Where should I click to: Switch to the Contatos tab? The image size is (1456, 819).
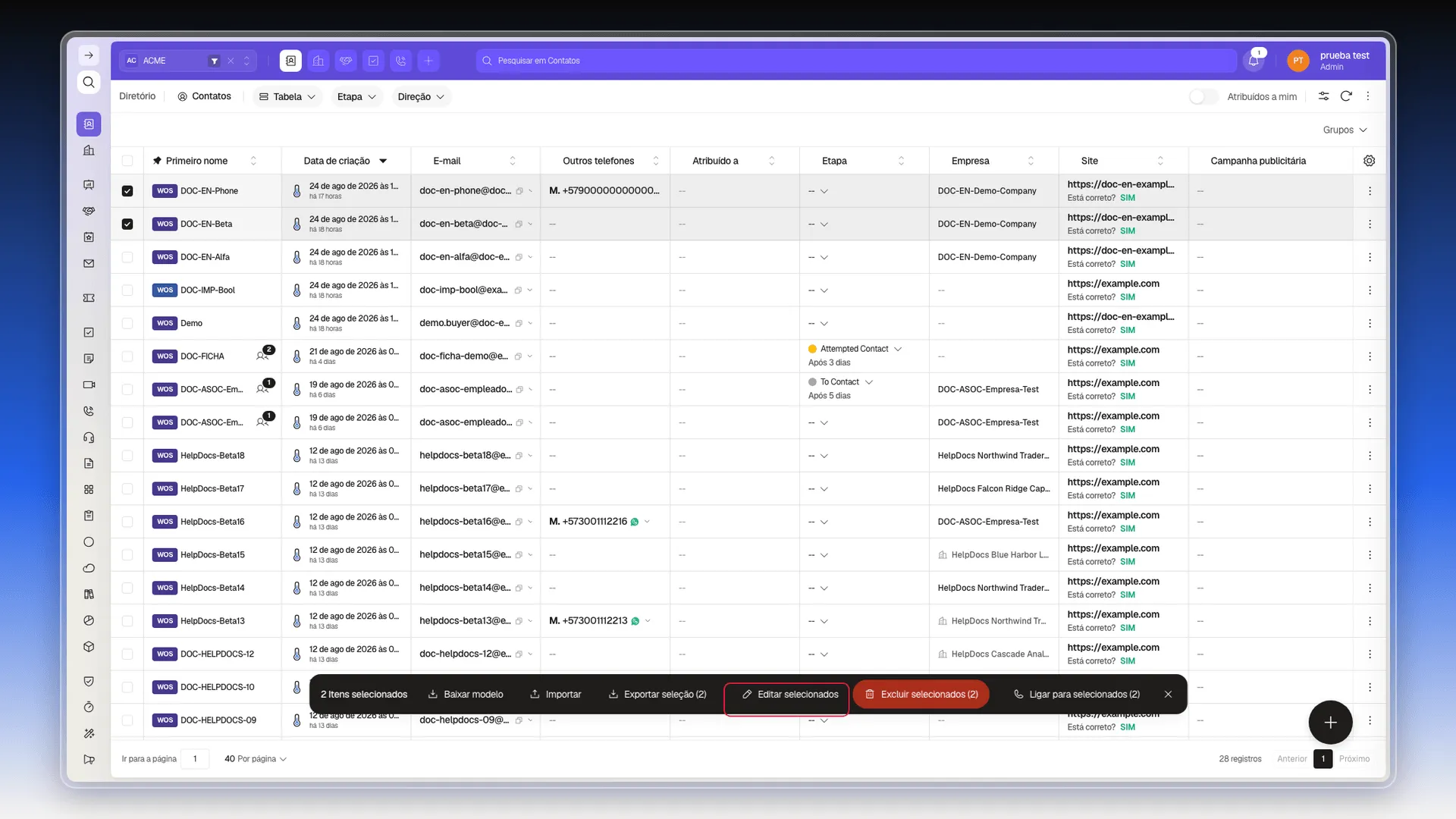(x=204, y=96)
